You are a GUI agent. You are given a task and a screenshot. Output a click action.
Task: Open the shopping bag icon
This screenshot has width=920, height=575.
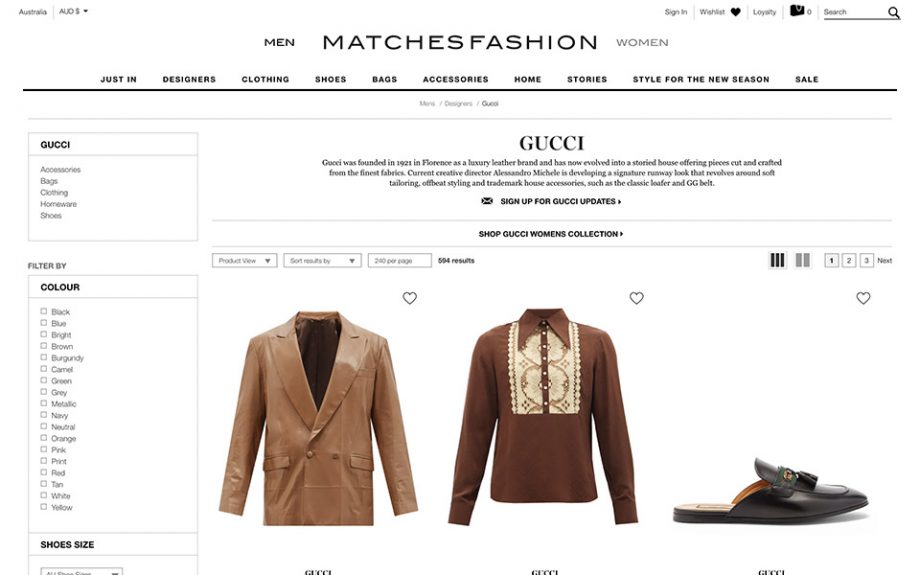coord(797,11)
